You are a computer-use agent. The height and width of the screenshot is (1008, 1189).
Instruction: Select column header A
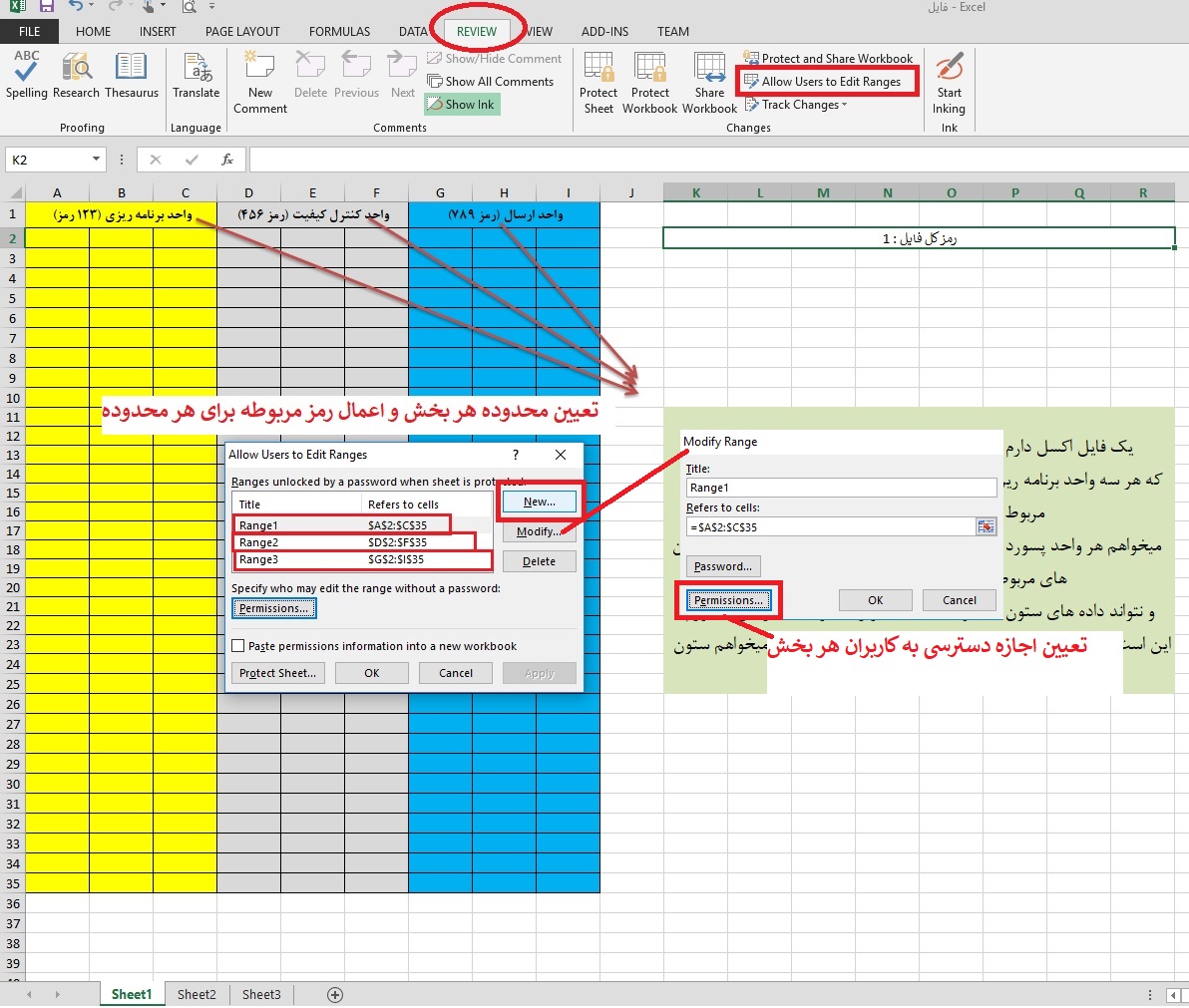[x=57, y=192]
